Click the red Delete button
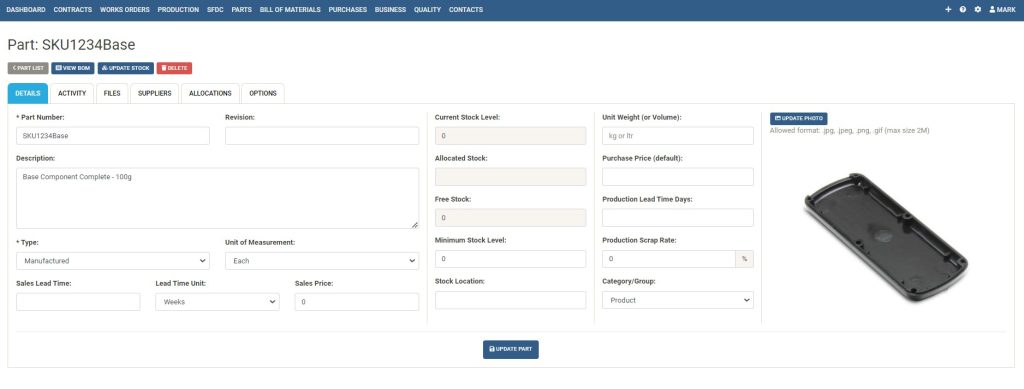1024x389 pixels. [174, 68]
